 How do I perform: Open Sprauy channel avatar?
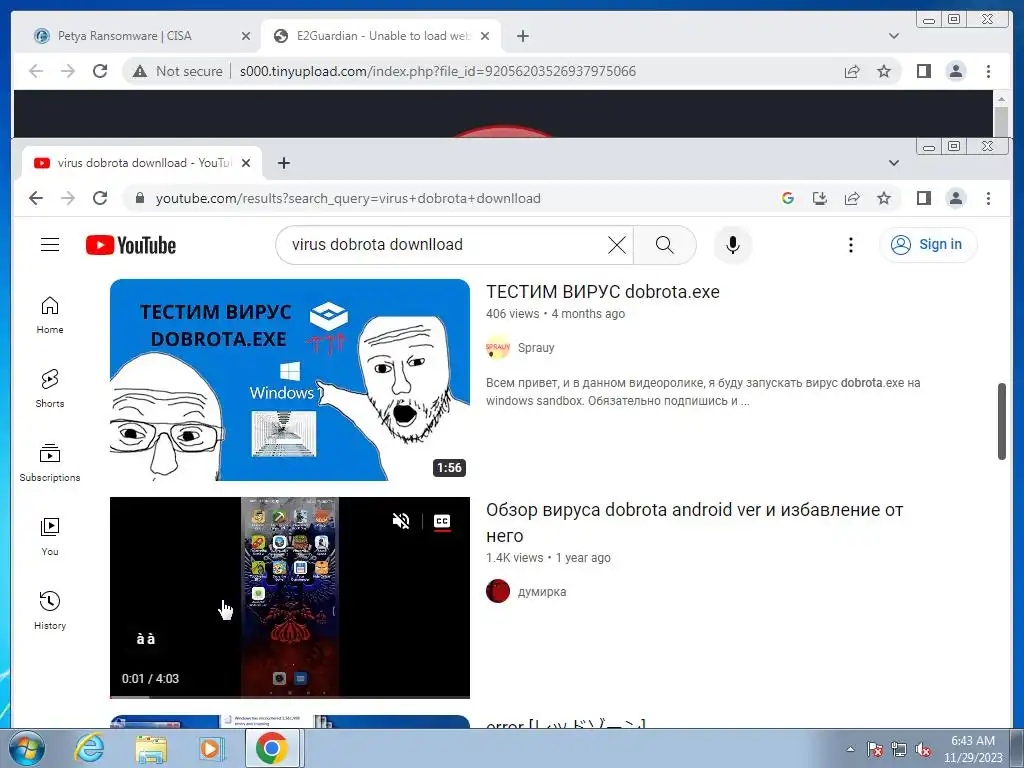click(x=498, y=347)
